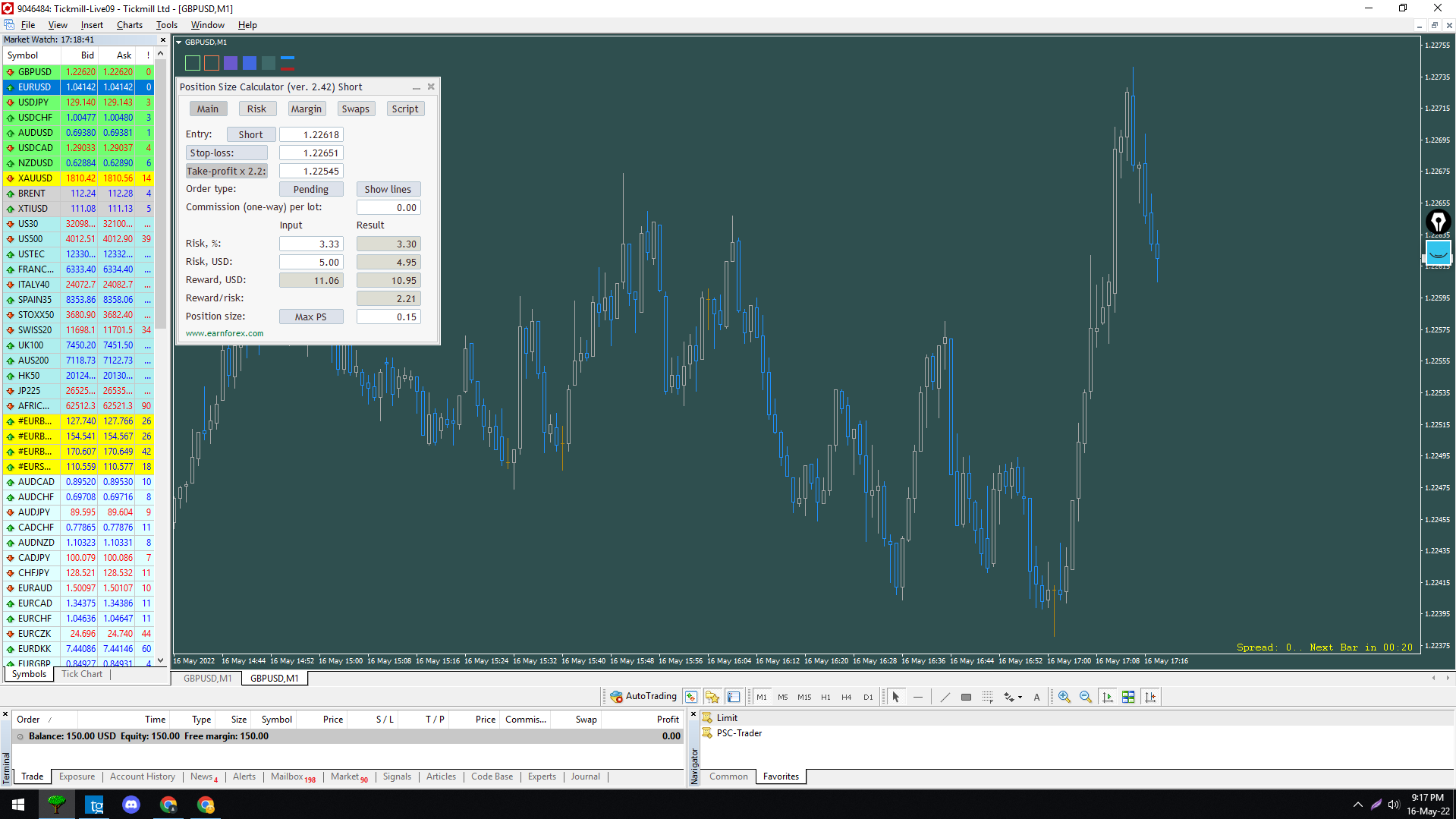Screen dimensions: 1456x819
Task: Open the Windows Start menu
Action: tap(18, 805)
